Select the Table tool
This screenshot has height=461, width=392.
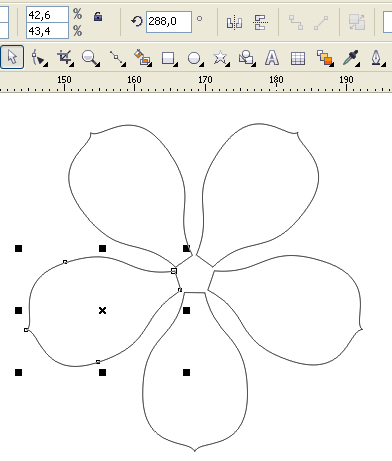[x=298, y=58]
